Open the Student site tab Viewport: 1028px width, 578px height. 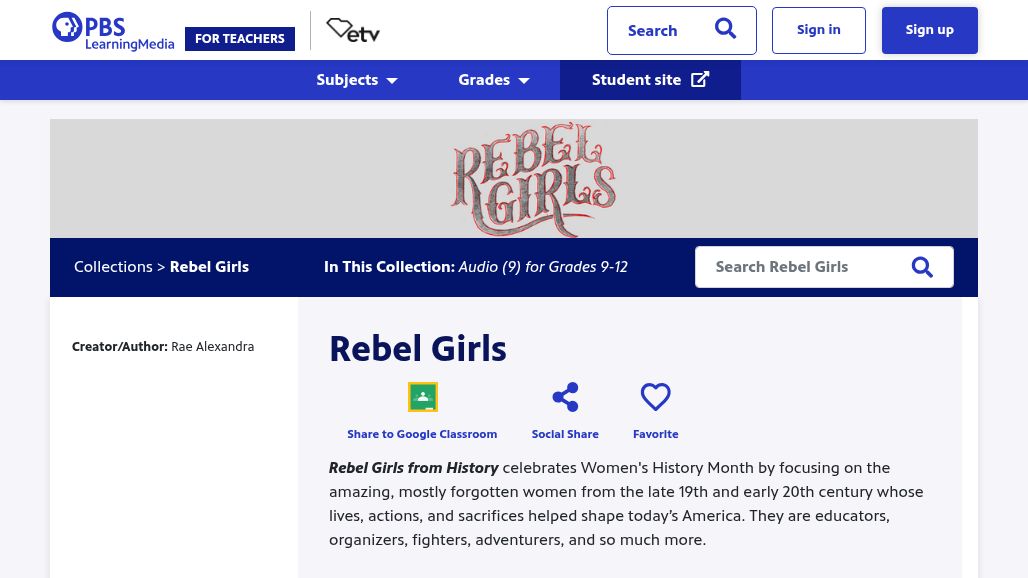click(x=636, y=80)
